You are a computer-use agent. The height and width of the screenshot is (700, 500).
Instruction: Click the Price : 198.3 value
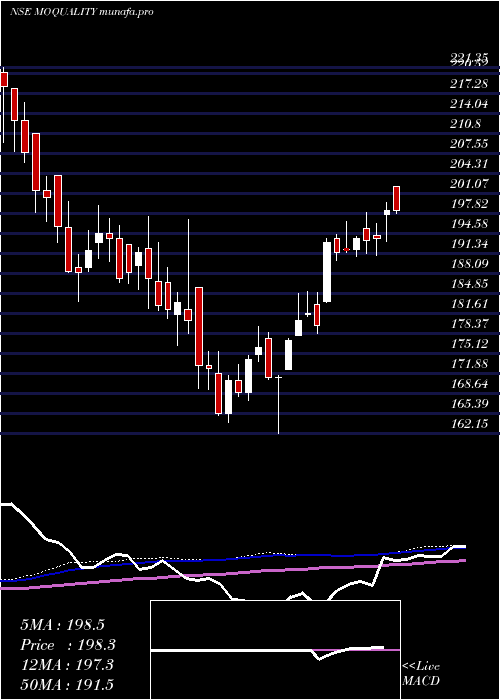68,645
